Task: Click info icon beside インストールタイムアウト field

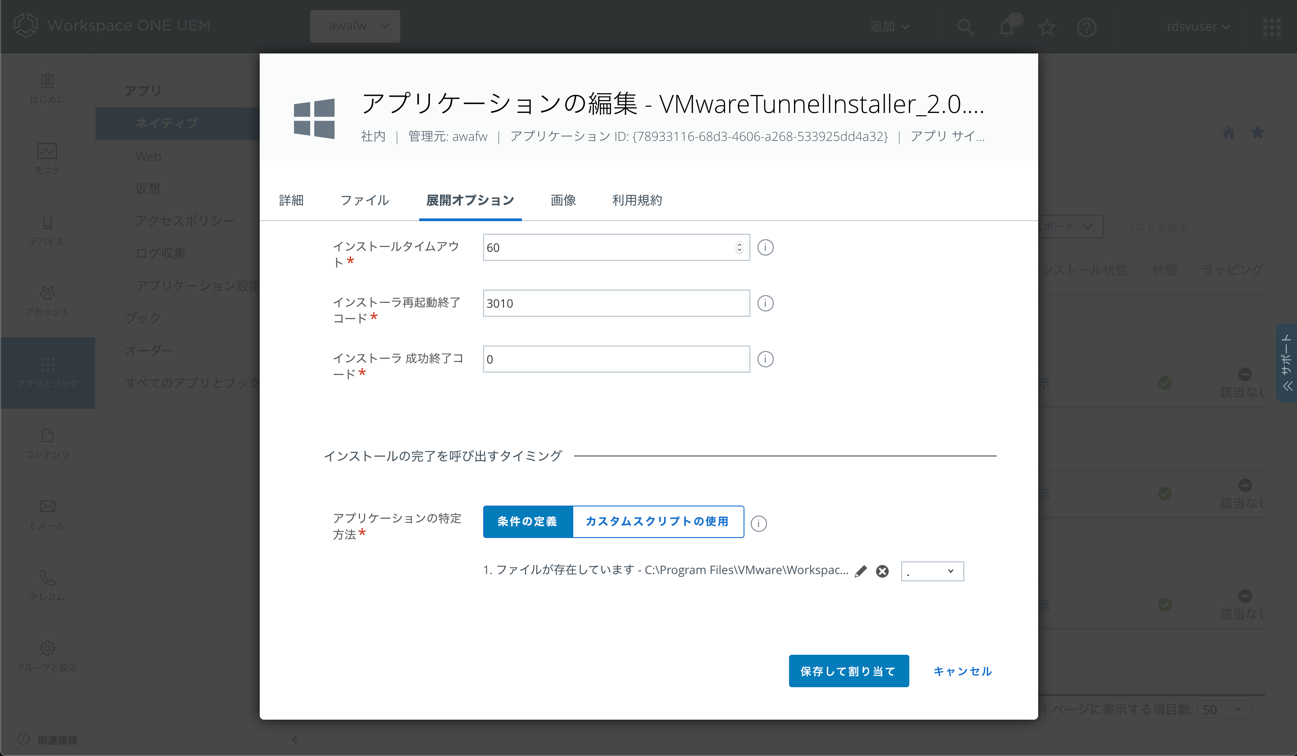Action: 765,247
